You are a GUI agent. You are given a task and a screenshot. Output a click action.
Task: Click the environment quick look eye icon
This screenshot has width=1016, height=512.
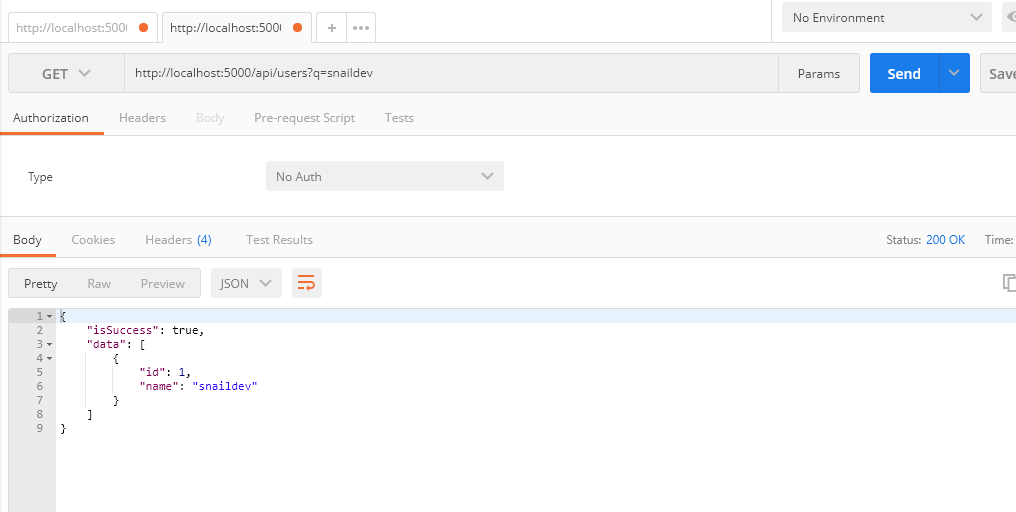pos(1010,17)
